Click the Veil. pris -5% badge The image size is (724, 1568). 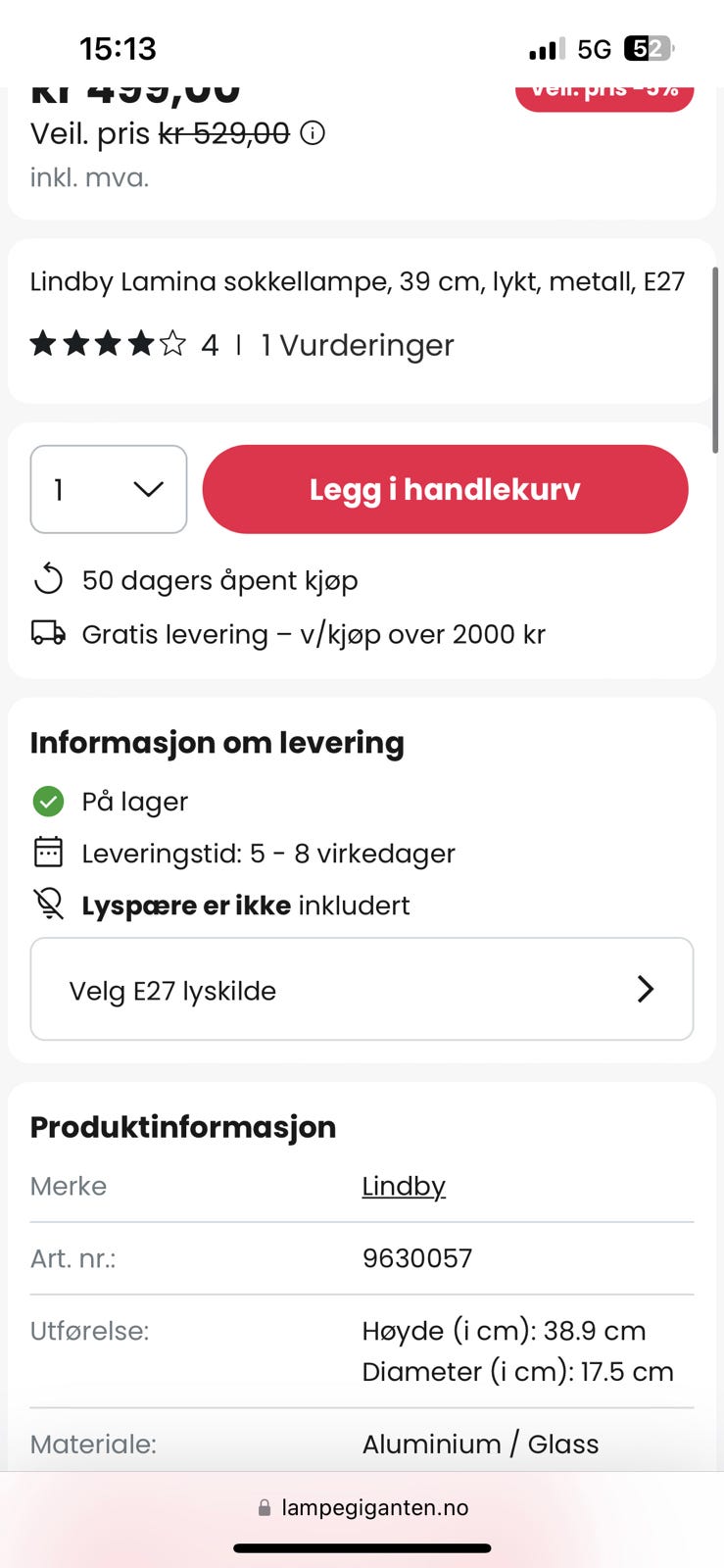tap(604, 94)
